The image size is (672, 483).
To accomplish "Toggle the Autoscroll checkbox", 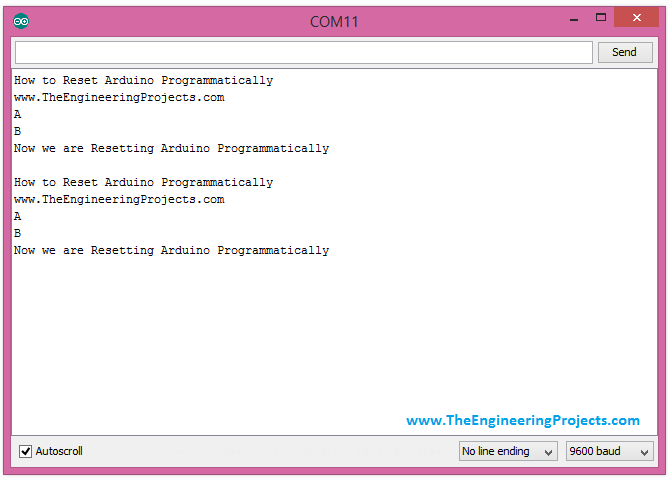I will click(x=25, y=451).
